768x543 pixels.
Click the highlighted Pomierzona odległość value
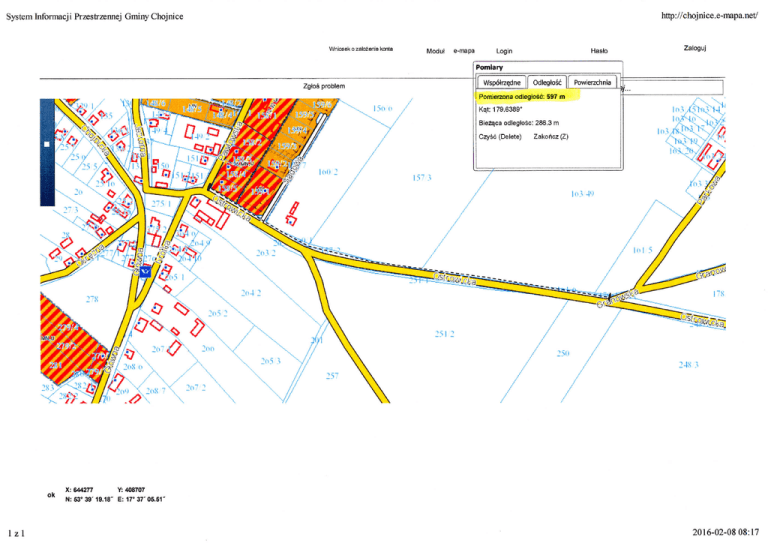point(529,97)
